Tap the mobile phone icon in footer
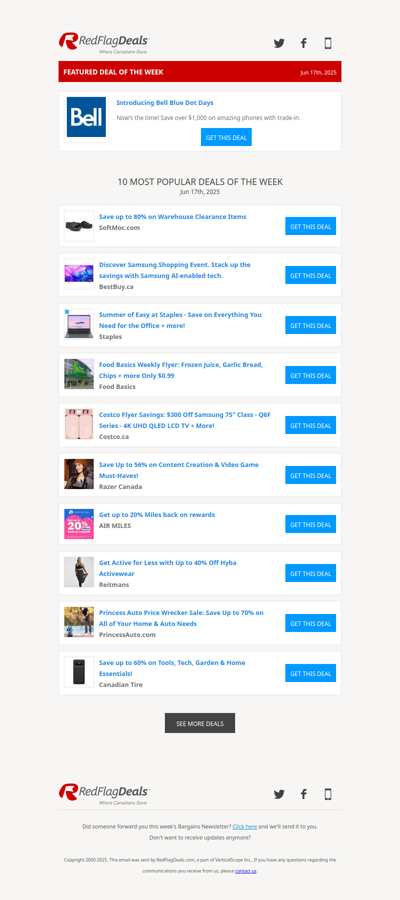The width and height of the screenshot is (400, 900). coord(328,794)
